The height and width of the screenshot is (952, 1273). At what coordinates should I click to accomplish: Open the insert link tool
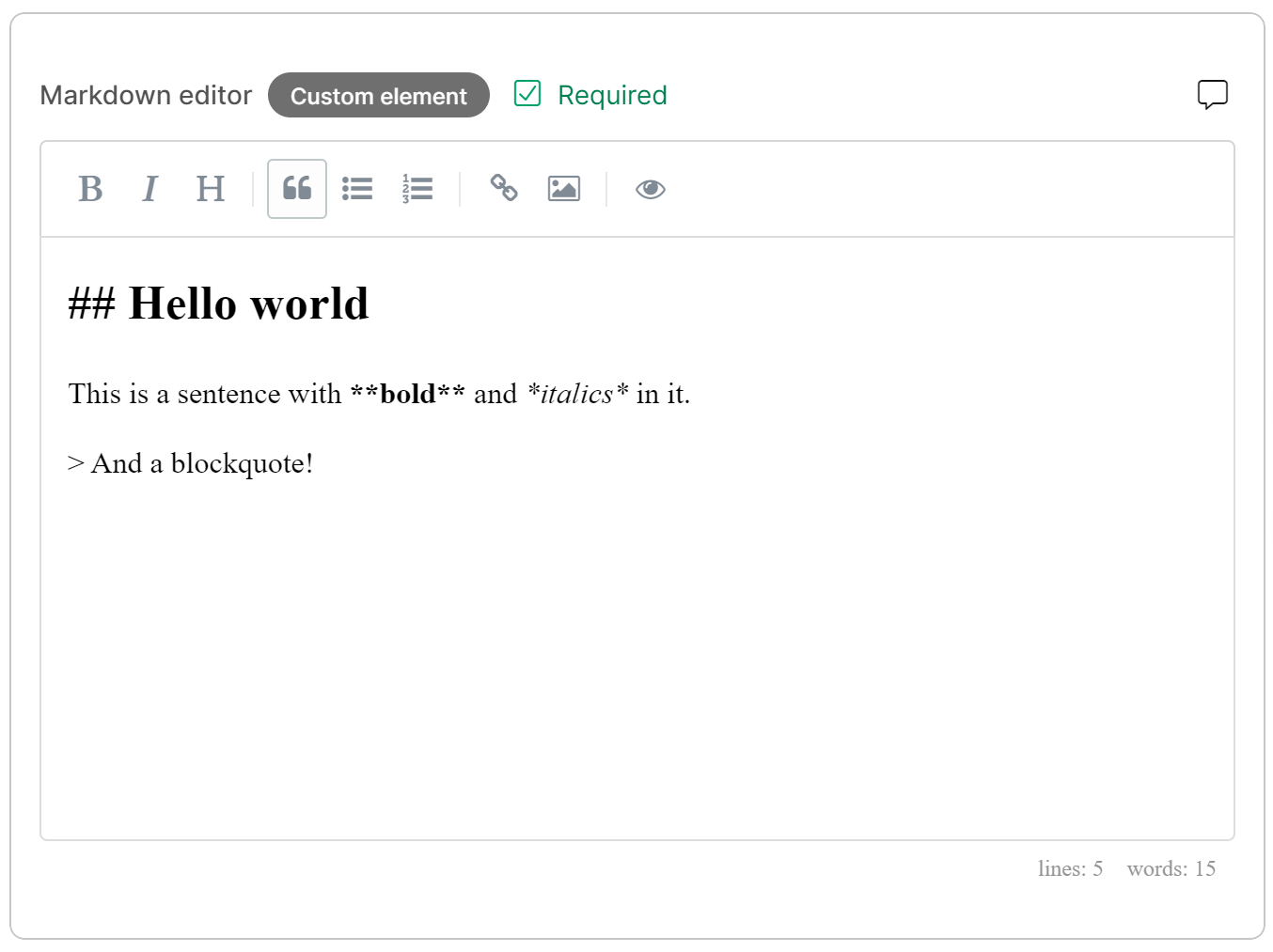[x=504, y=189]
